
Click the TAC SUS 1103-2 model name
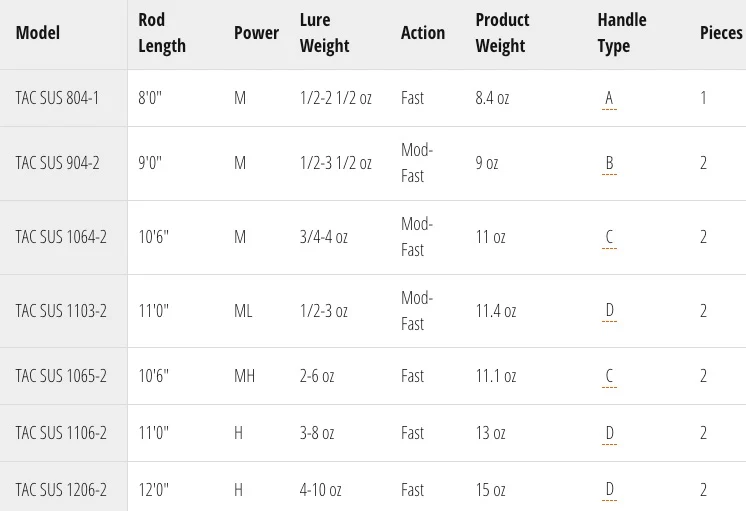[60, 311]
